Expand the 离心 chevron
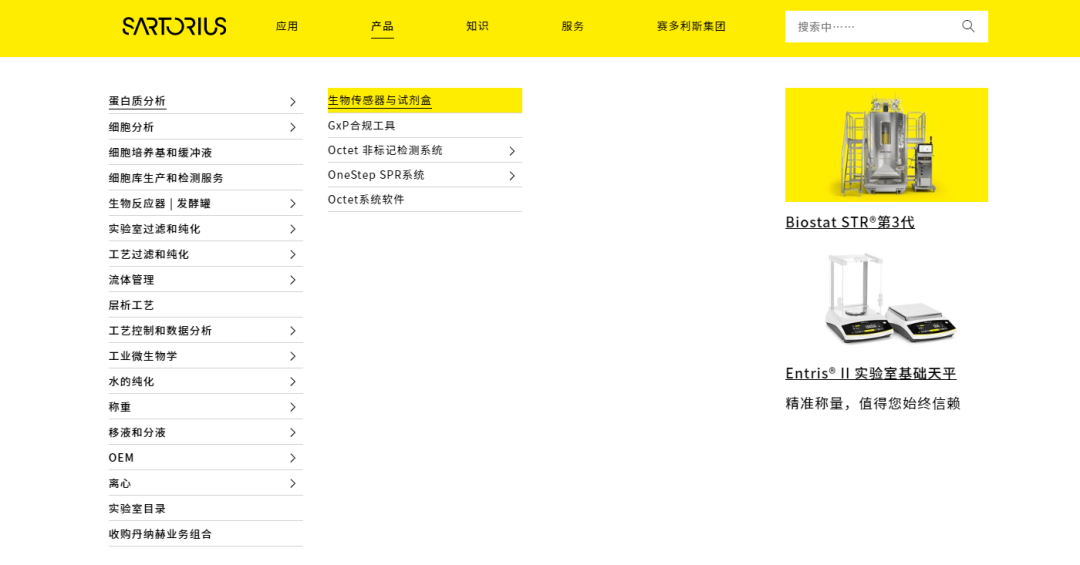This screenshot has width=1080, height=565. [293, 484]
